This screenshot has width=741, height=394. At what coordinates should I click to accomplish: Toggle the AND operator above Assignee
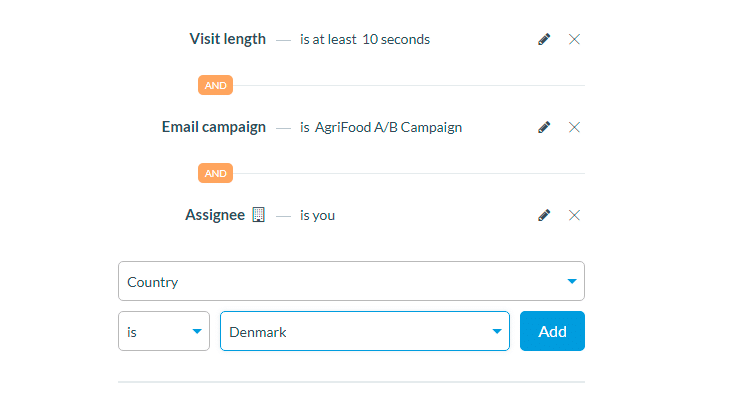point(215,173)
